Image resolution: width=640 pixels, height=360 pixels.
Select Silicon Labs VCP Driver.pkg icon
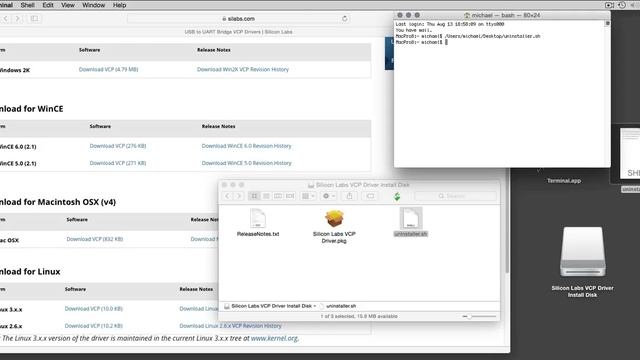(x=334, y=218)
